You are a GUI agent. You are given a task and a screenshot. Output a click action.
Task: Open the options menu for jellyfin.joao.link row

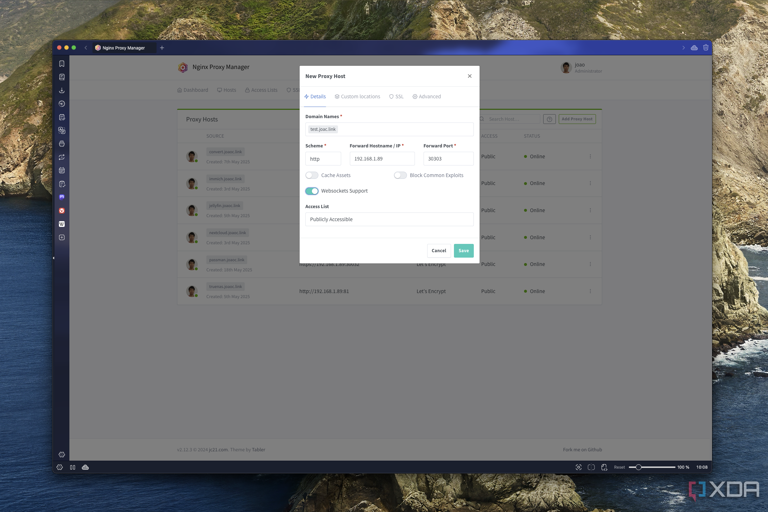click(590, 210)
